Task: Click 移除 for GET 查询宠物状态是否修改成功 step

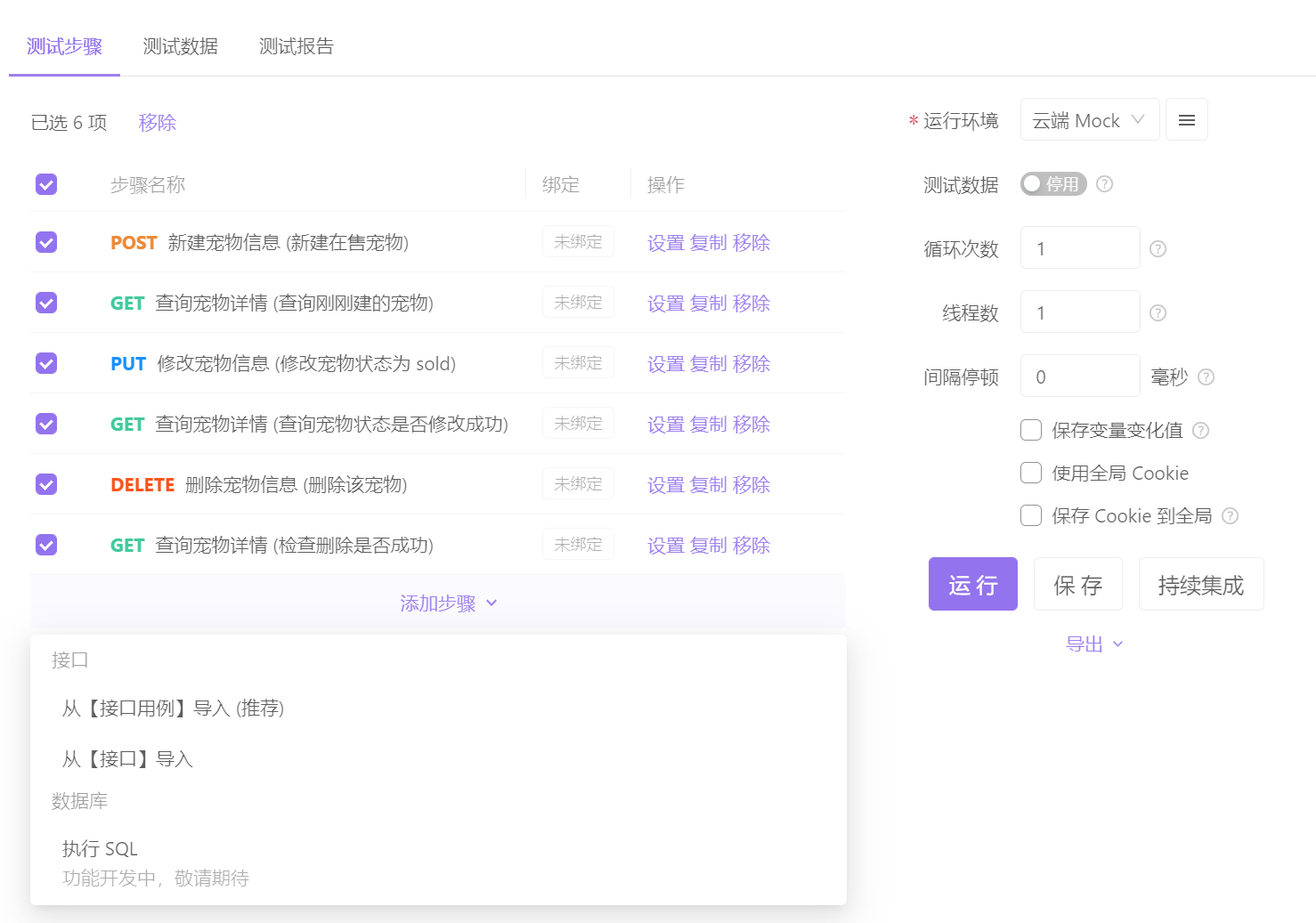Action: pos(751,425)
